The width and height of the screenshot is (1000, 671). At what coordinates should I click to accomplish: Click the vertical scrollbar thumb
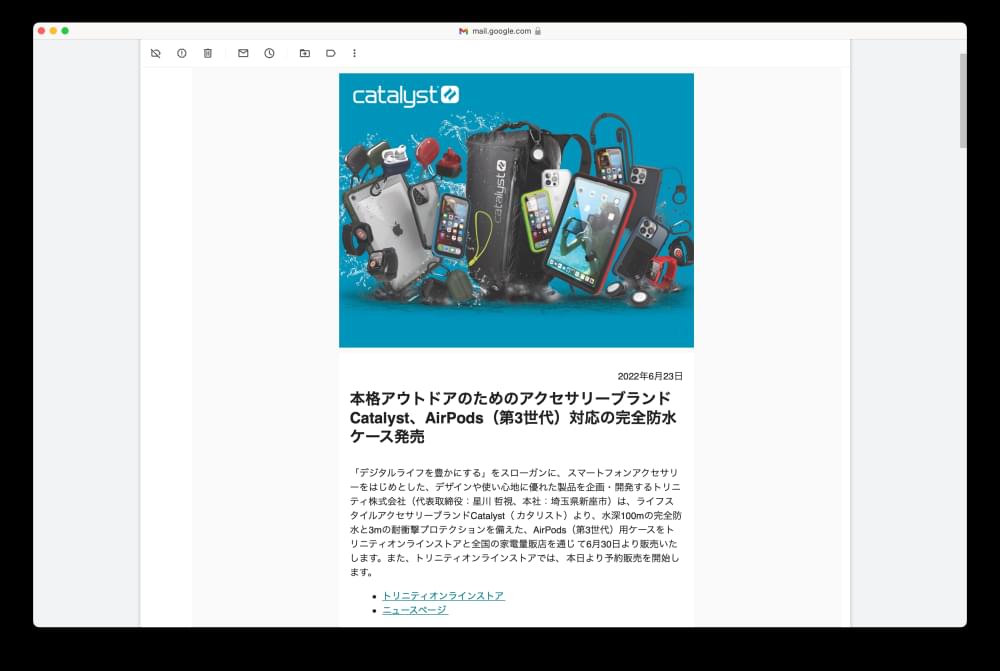point(963,101)
